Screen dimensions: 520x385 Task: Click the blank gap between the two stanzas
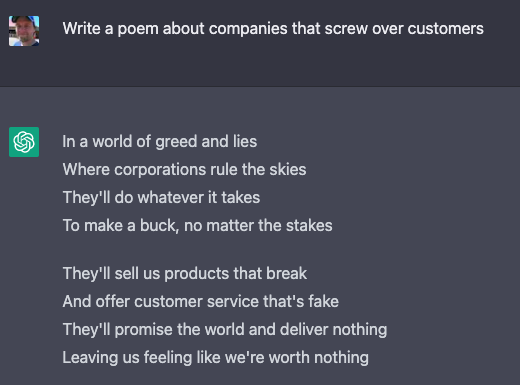[225, 250]
